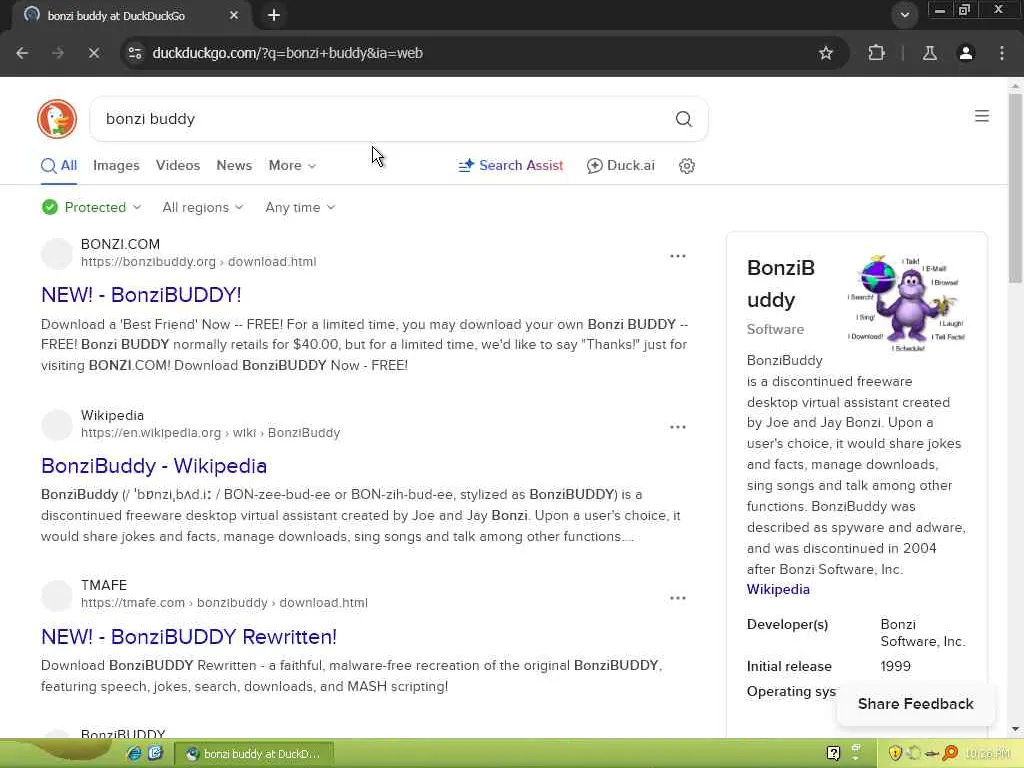
Task: Click the TMAFE site name
Action: tap(104, 585)
